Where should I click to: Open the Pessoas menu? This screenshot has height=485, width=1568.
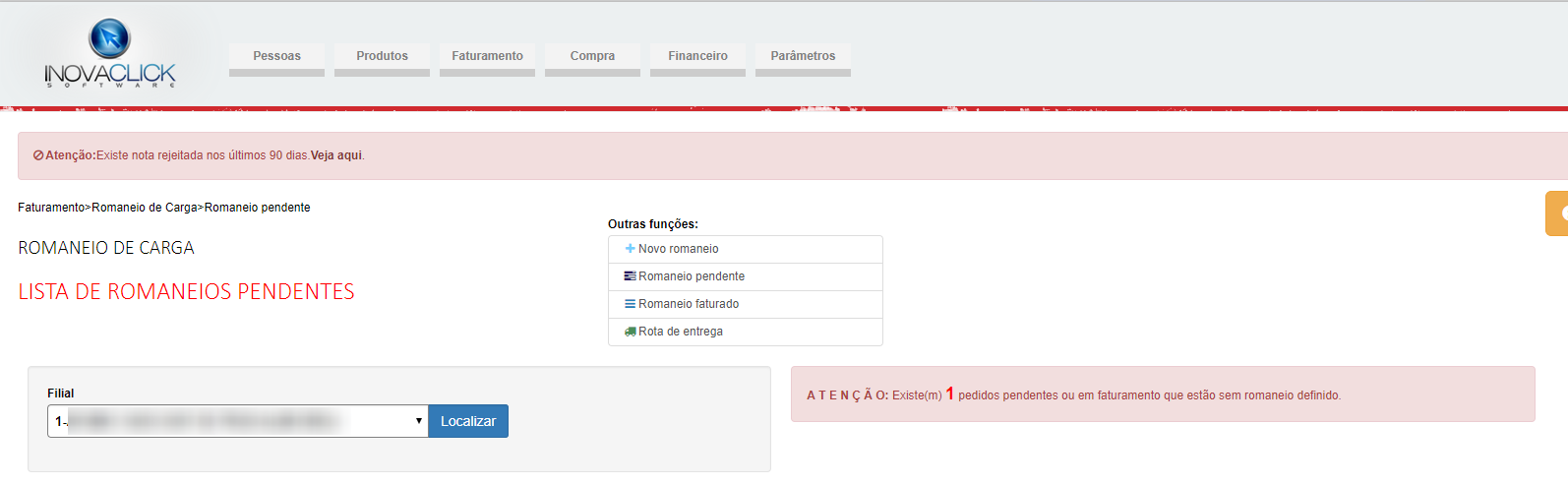(276, 56)
